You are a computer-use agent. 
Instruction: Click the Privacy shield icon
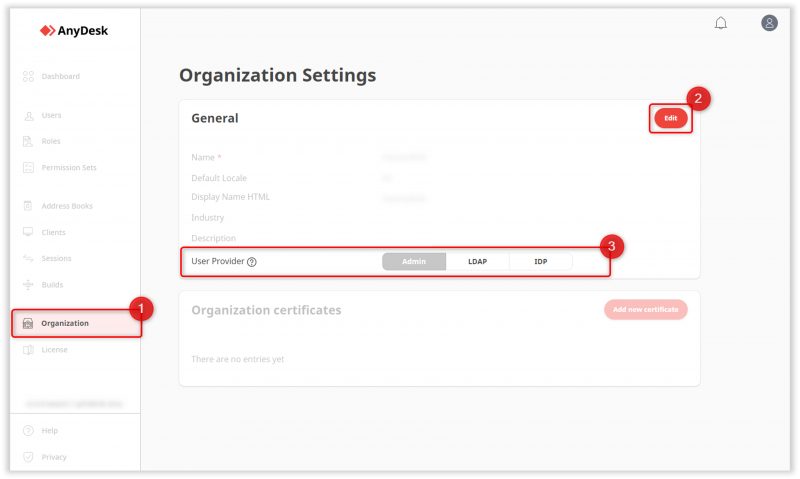(x=28, y=457)
